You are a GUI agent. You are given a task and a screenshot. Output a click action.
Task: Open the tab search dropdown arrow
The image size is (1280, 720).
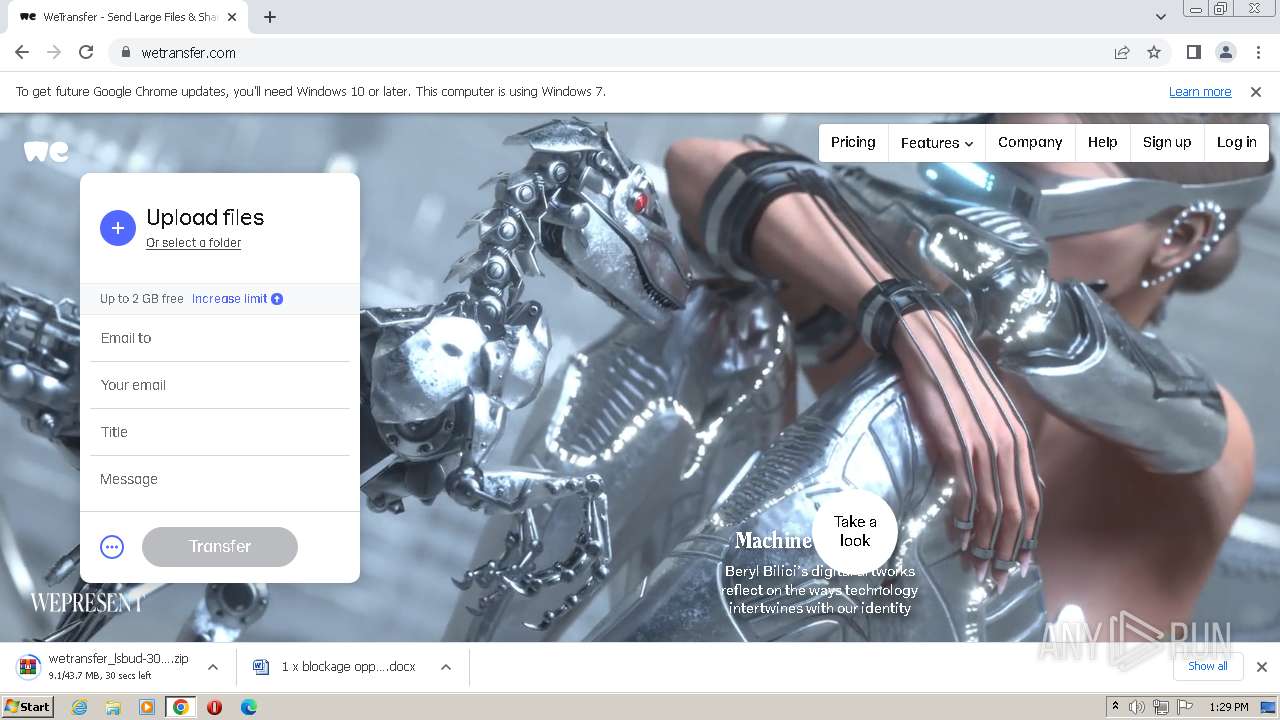click(x=1160, y=17)
